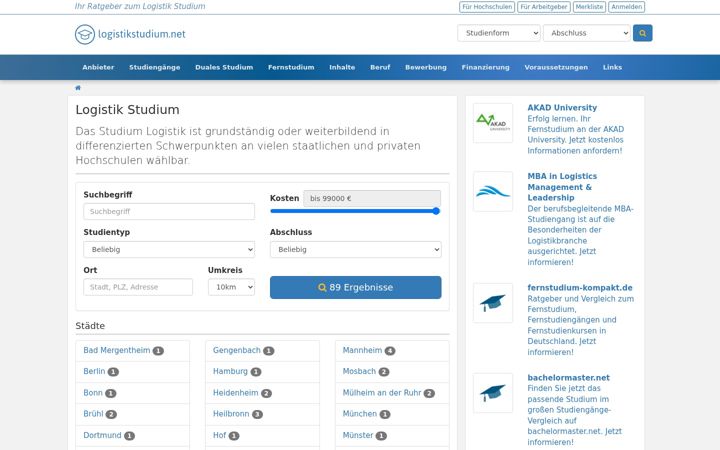
Task: Open the Merkliste button
Action: [x=589, y=7]
